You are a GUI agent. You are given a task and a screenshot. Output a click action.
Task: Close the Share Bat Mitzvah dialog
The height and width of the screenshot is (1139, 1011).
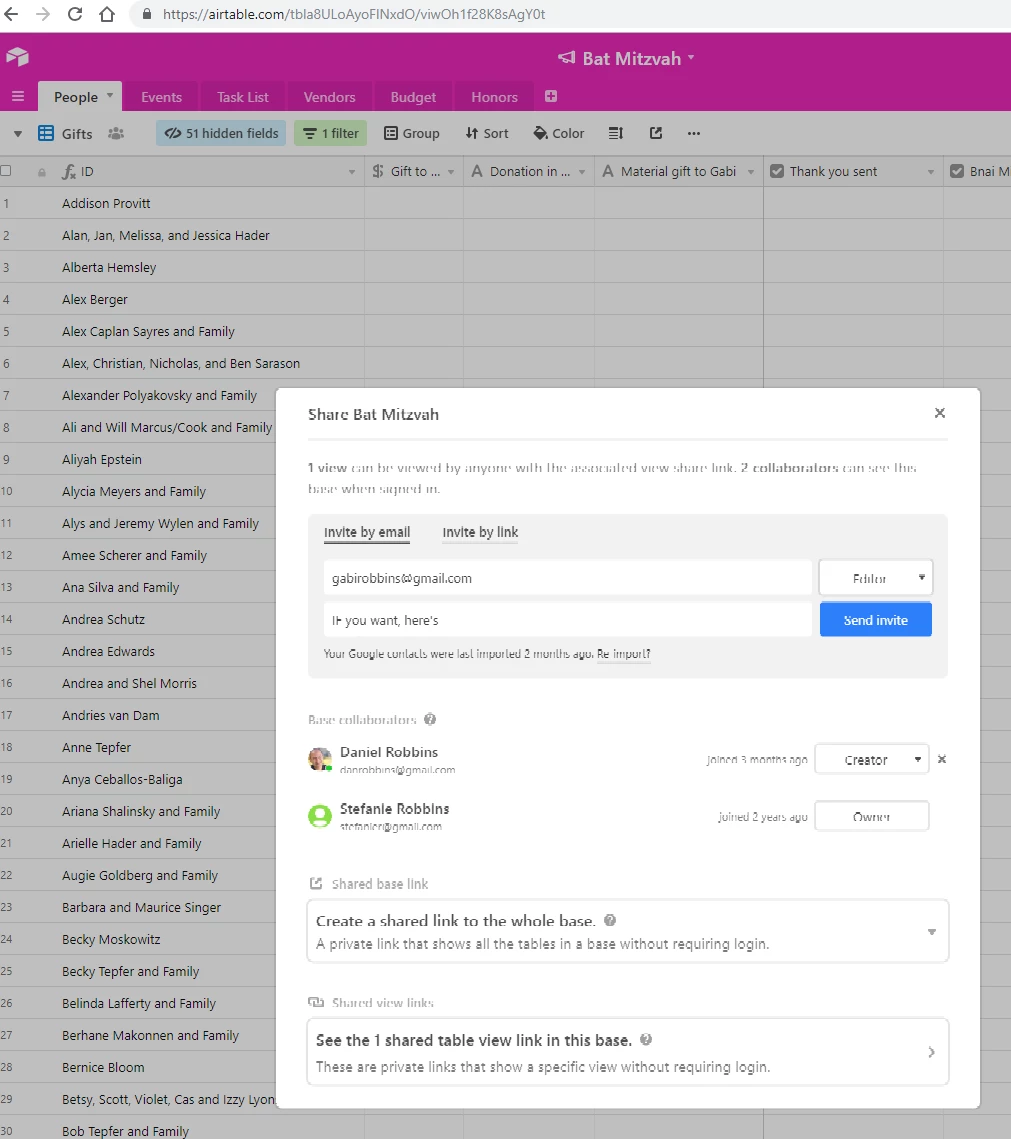point(940,413)
